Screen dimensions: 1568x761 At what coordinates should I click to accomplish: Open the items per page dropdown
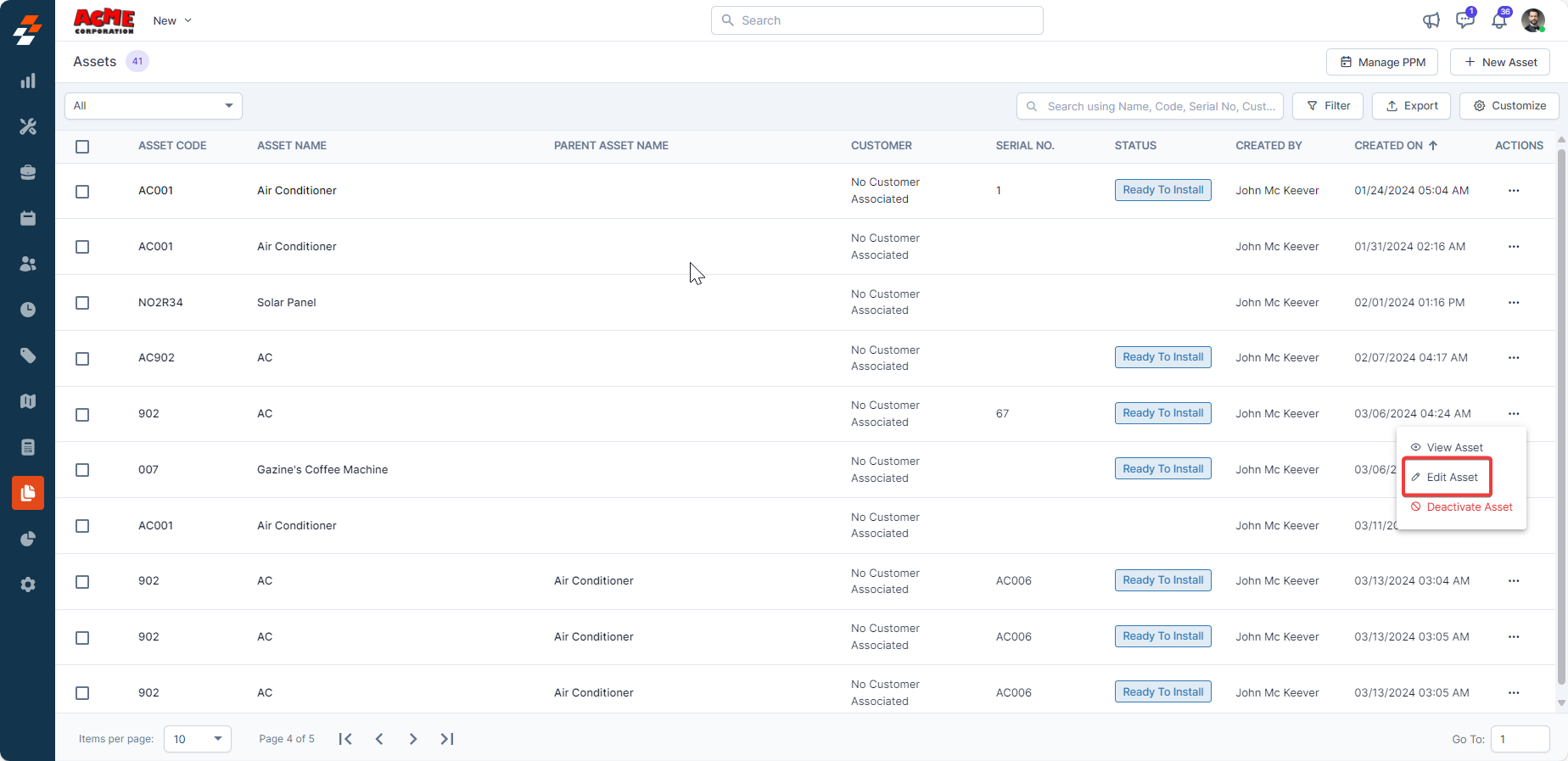[197, 739]
